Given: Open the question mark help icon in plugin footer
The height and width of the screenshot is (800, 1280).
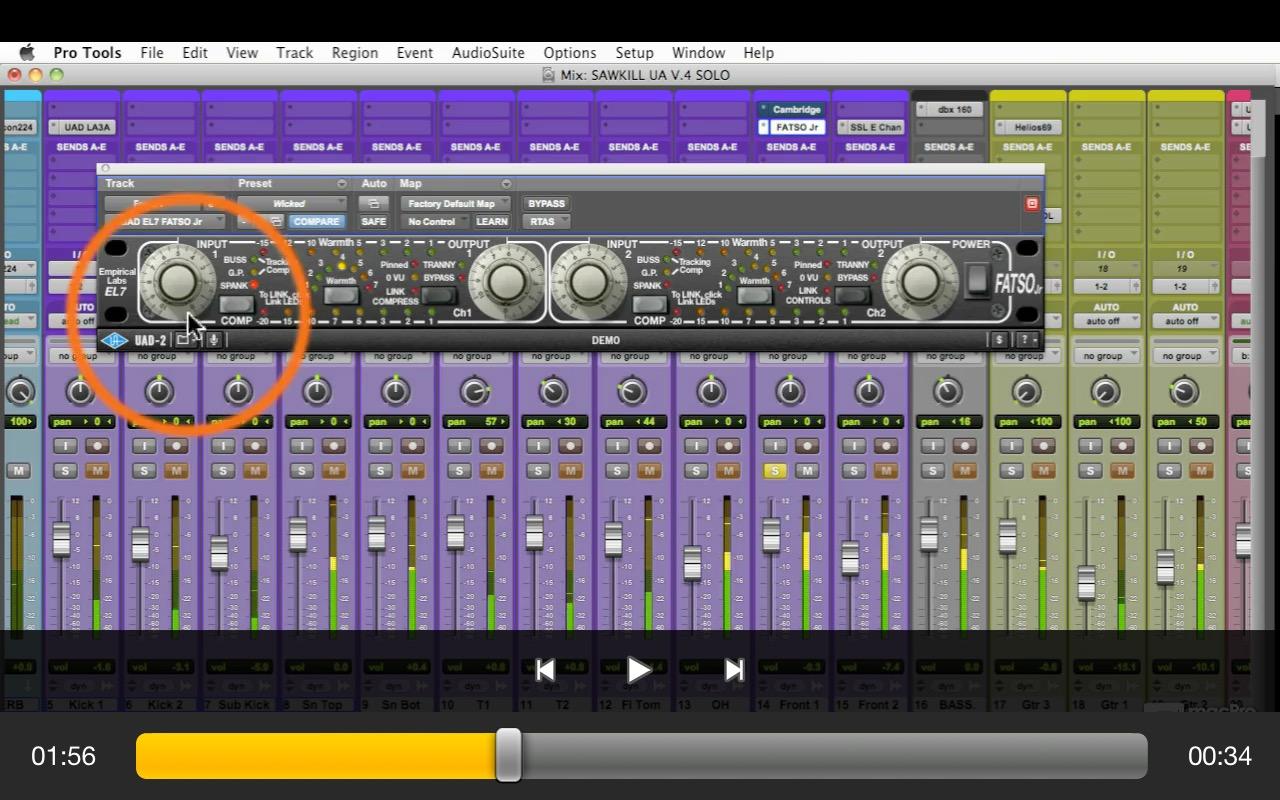Looking at the screenshot, I should tap(1026, 340).
